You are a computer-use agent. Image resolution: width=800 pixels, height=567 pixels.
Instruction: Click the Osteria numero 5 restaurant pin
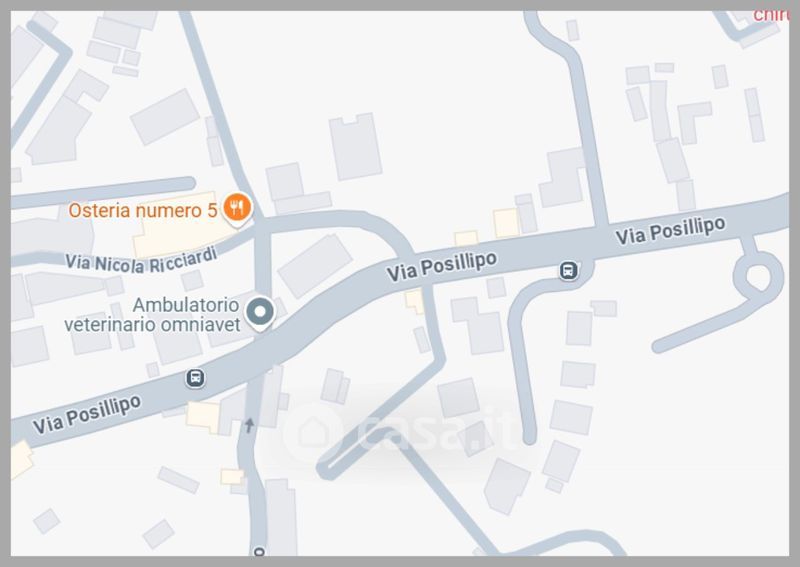coord(237,209)
